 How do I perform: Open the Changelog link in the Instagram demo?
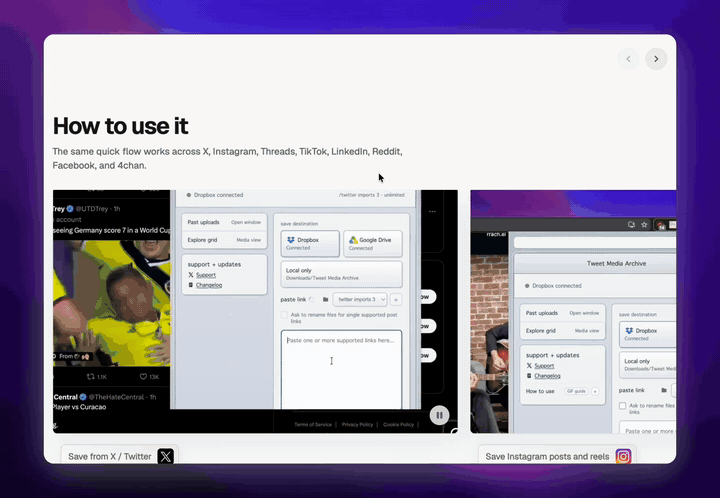pyautogui.click(x=547, y=376)
